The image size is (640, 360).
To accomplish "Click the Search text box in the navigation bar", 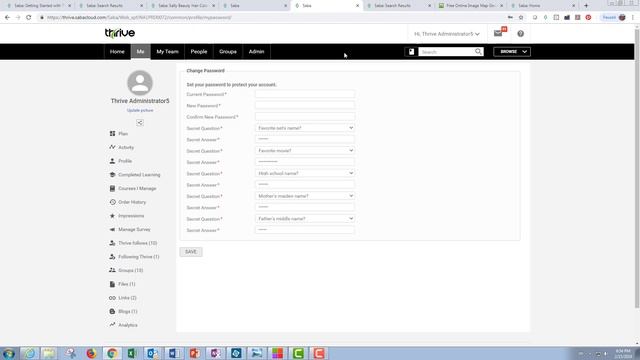I will click(446, 52).
